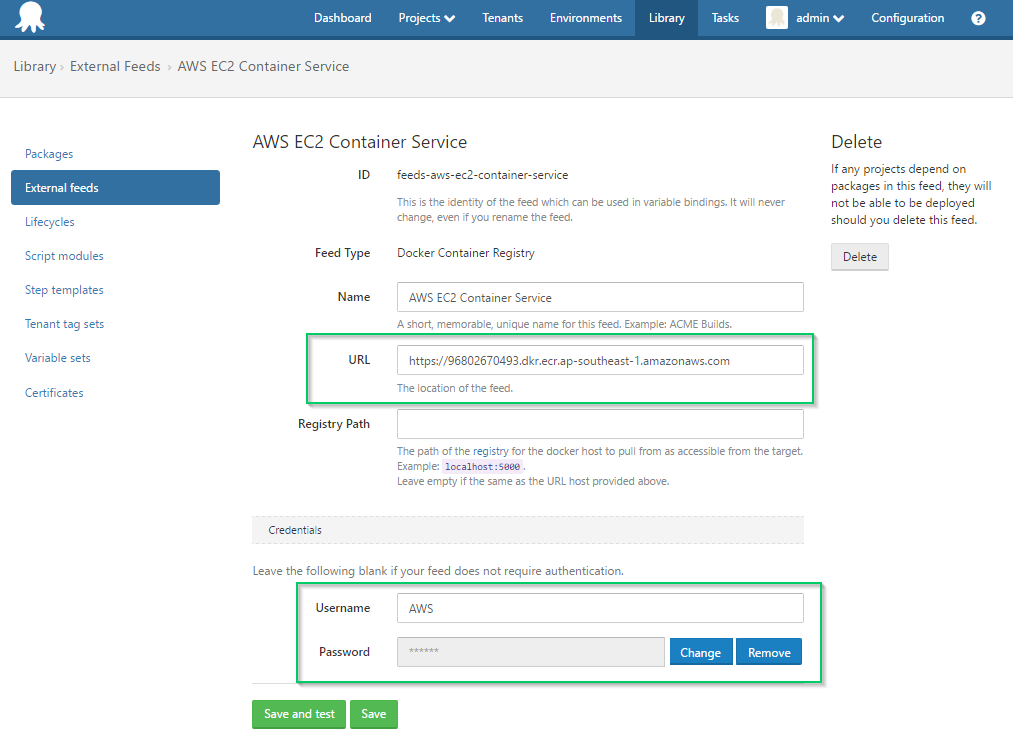Click the Delete feed button

click(x=859, y=257)
